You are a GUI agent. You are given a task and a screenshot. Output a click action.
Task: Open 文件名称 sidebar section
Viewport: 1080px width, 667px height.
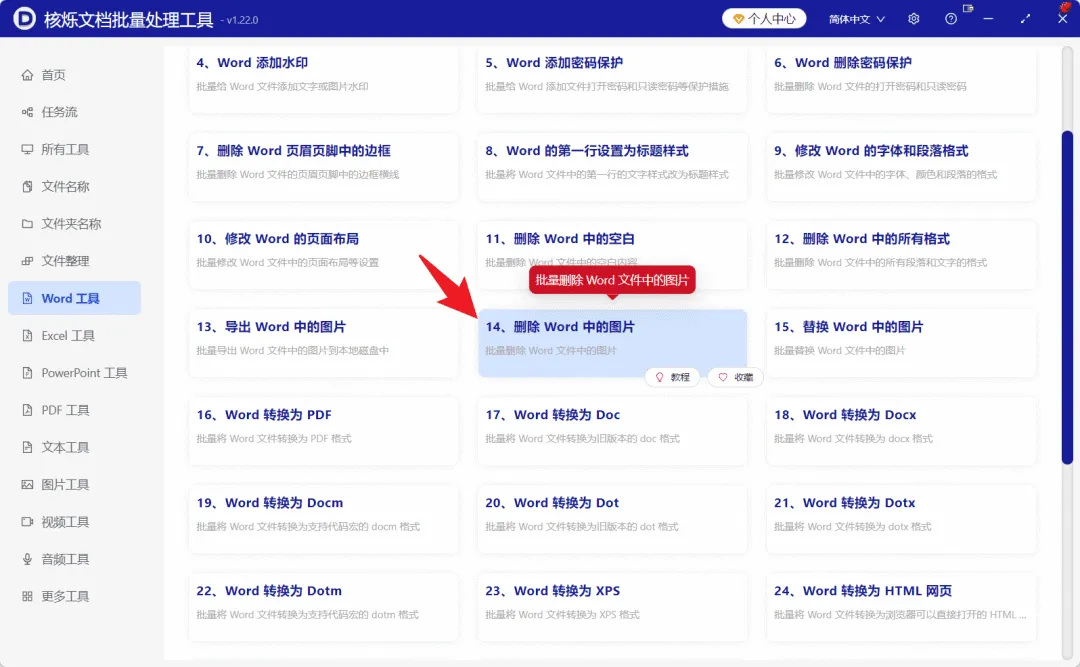(74, 187)
